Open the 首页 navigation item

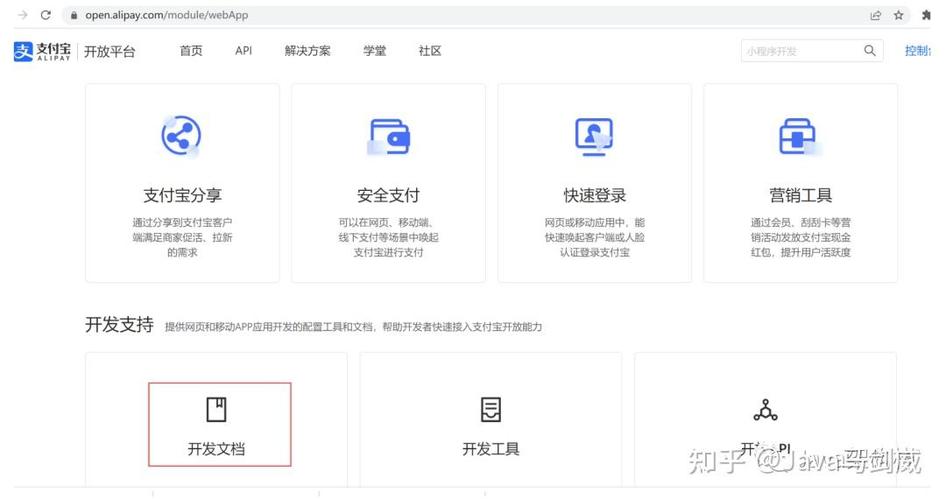point(191,51)
